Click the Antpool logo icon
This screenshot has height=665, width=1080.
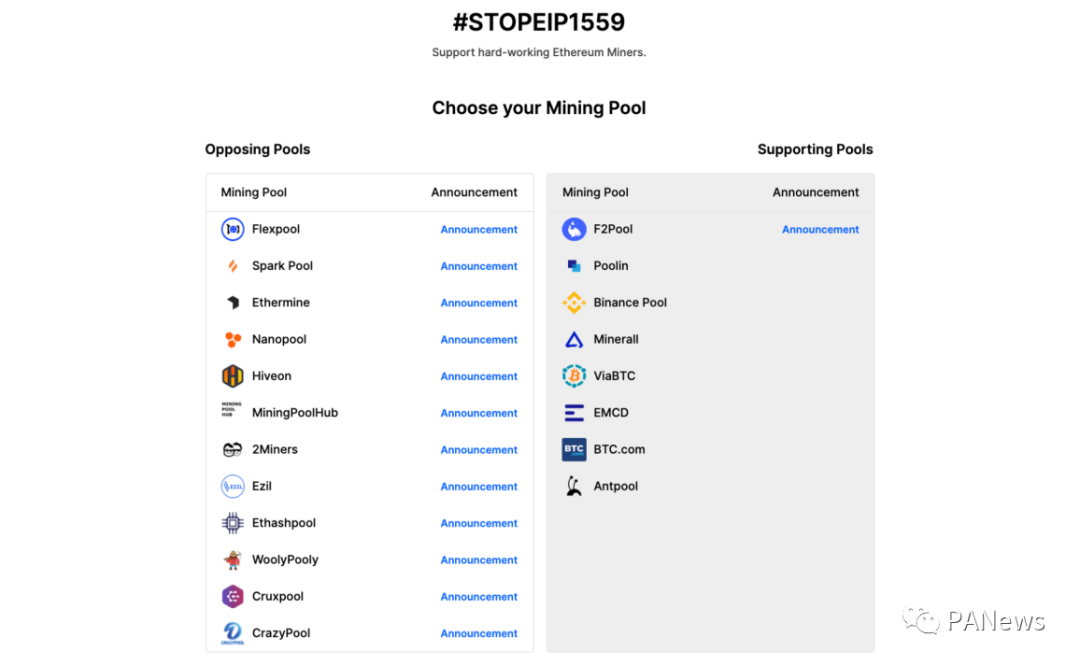[574, 486]
